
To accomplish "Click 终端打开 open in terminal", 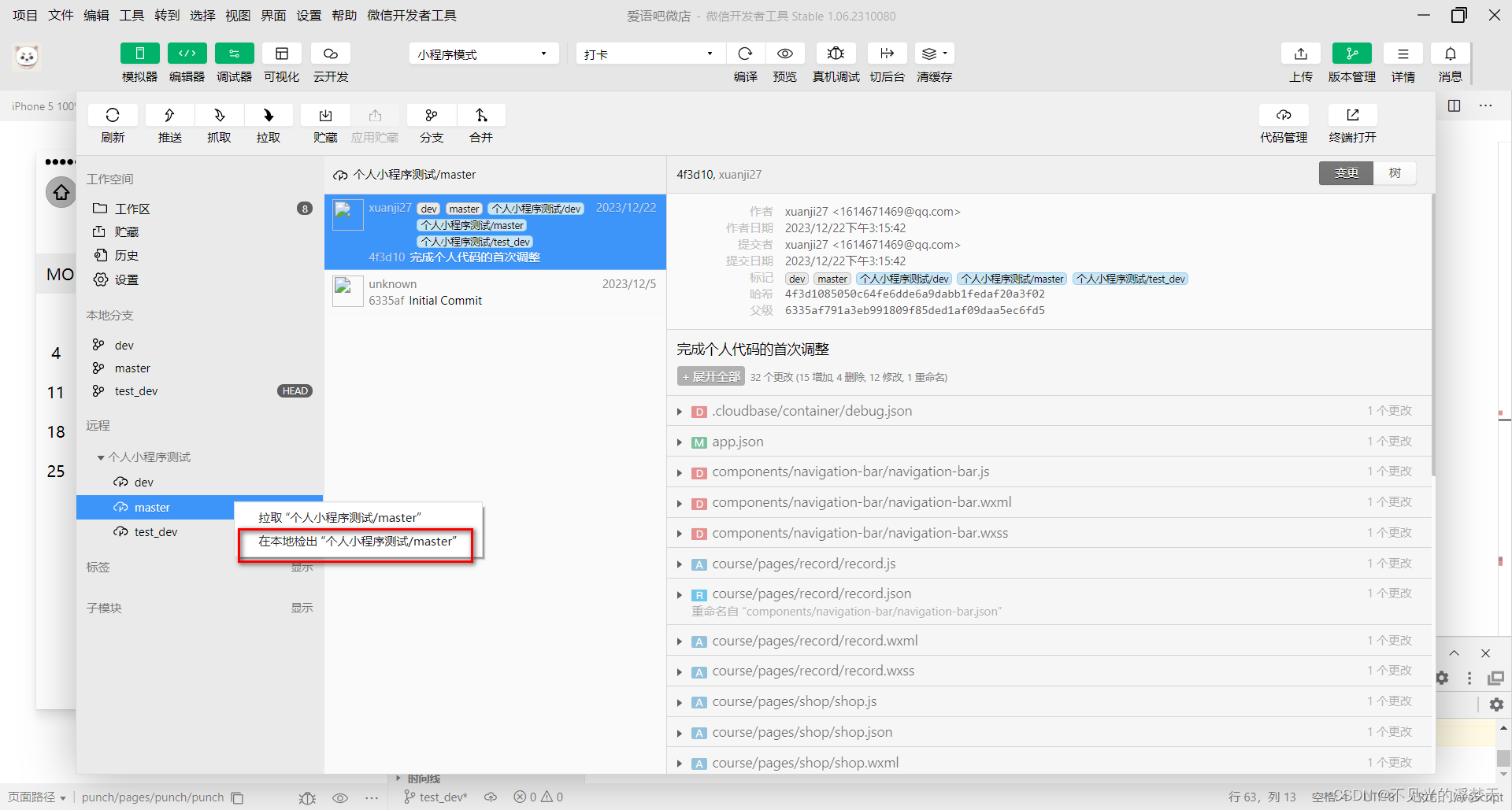I will tap(1352, 116).
